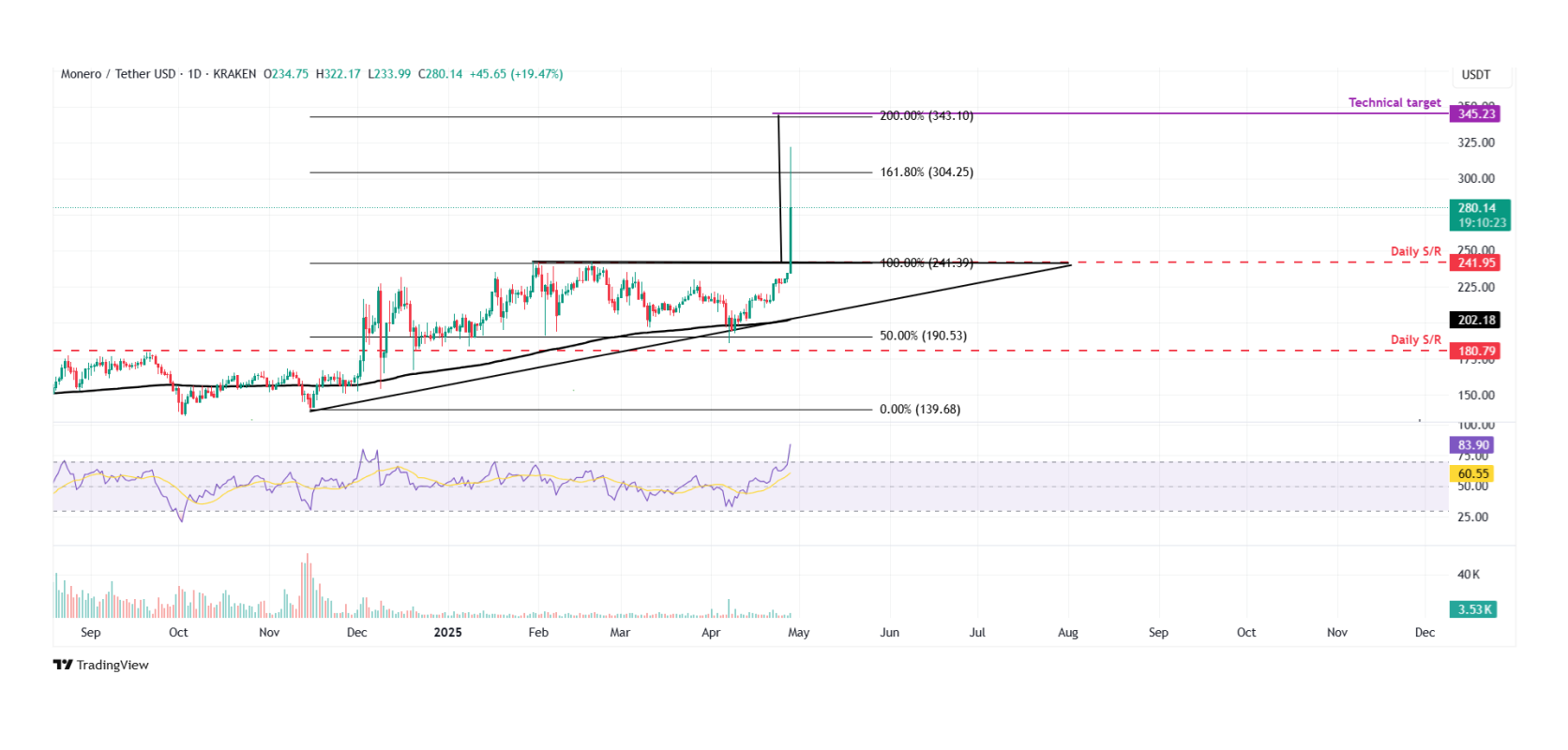The width and height of the screenshot is (1568, 750).
Task: Click the 200.00% (343.10) Fibonacci label
Action: click(927, 116)
